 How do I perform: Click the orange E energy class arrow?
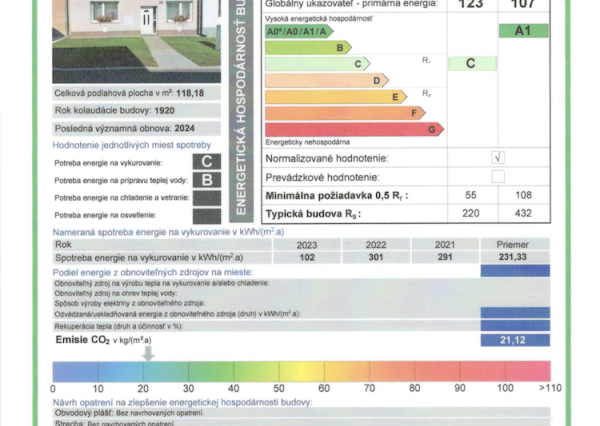[x=335, y=96]
